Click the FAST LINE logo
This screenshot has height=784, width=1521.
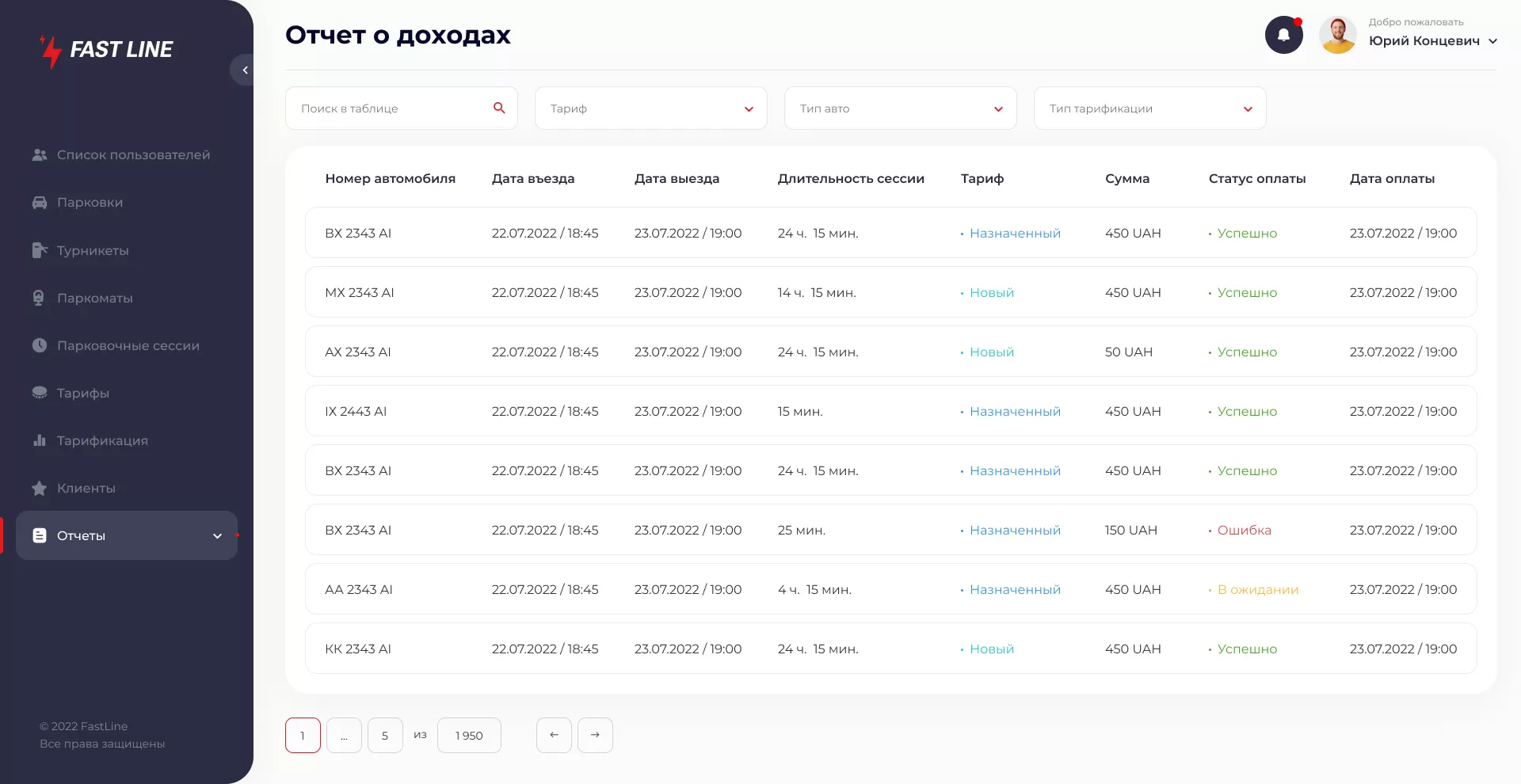[x=106, y=50]
